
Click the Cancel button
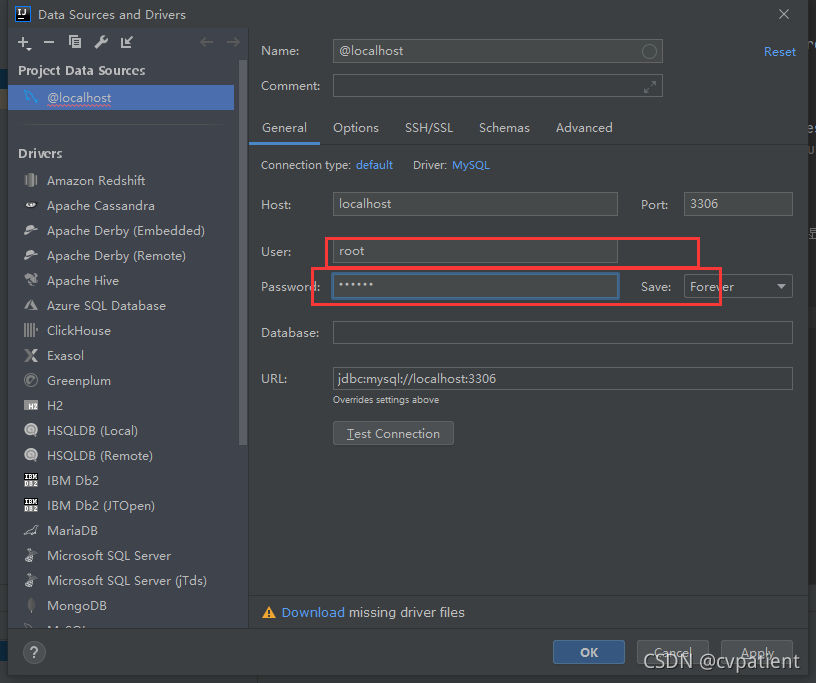[x=672, y=652]
